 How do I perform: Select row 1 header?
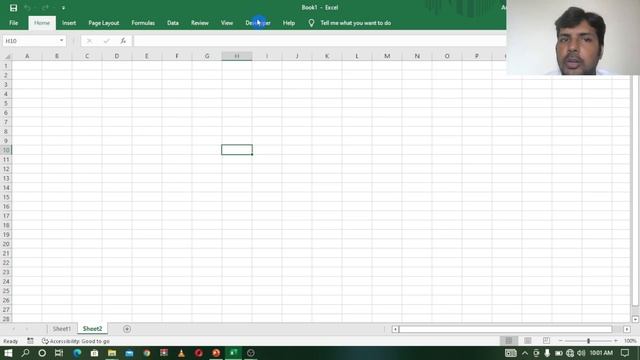click(6, 66)
